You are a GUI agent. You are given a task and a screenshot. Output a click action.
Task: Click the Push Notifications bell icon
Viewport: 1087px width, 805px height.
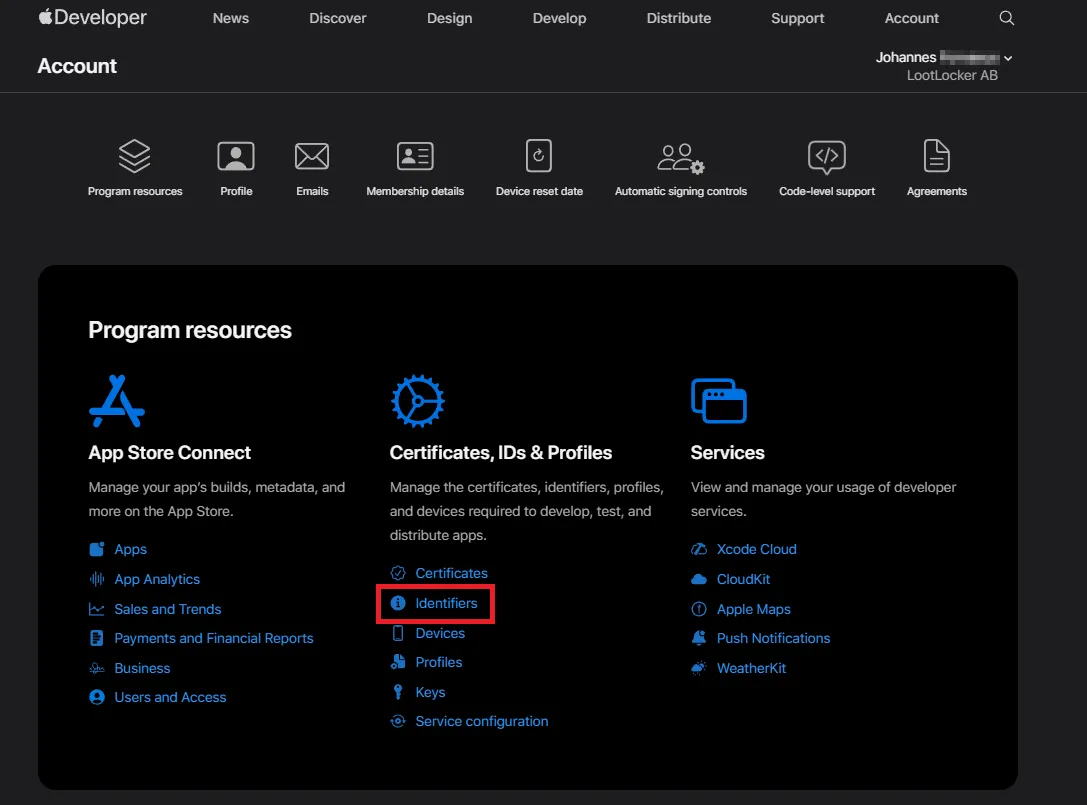pyautogui.click(x=699, y=639)
